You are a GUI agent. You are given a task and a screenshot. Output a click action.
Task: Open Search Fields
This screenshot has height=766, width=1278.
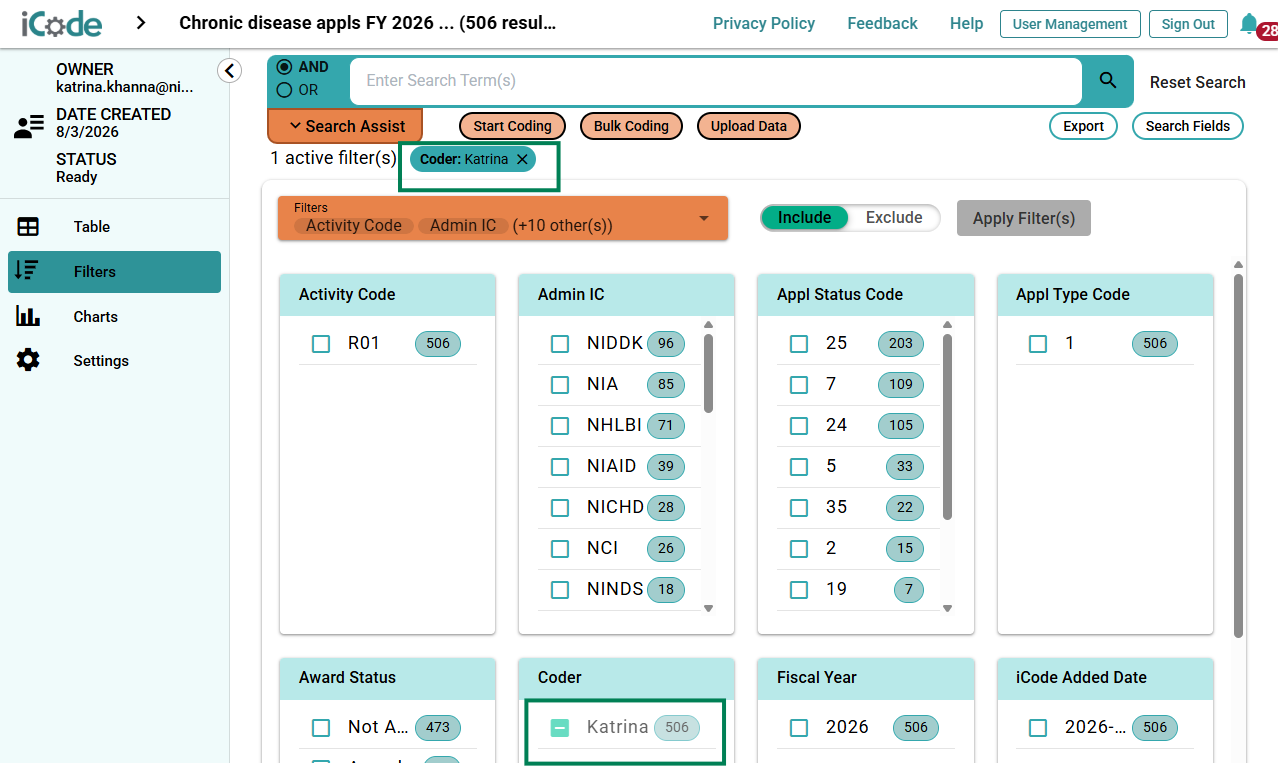(x=1188, y=126)
